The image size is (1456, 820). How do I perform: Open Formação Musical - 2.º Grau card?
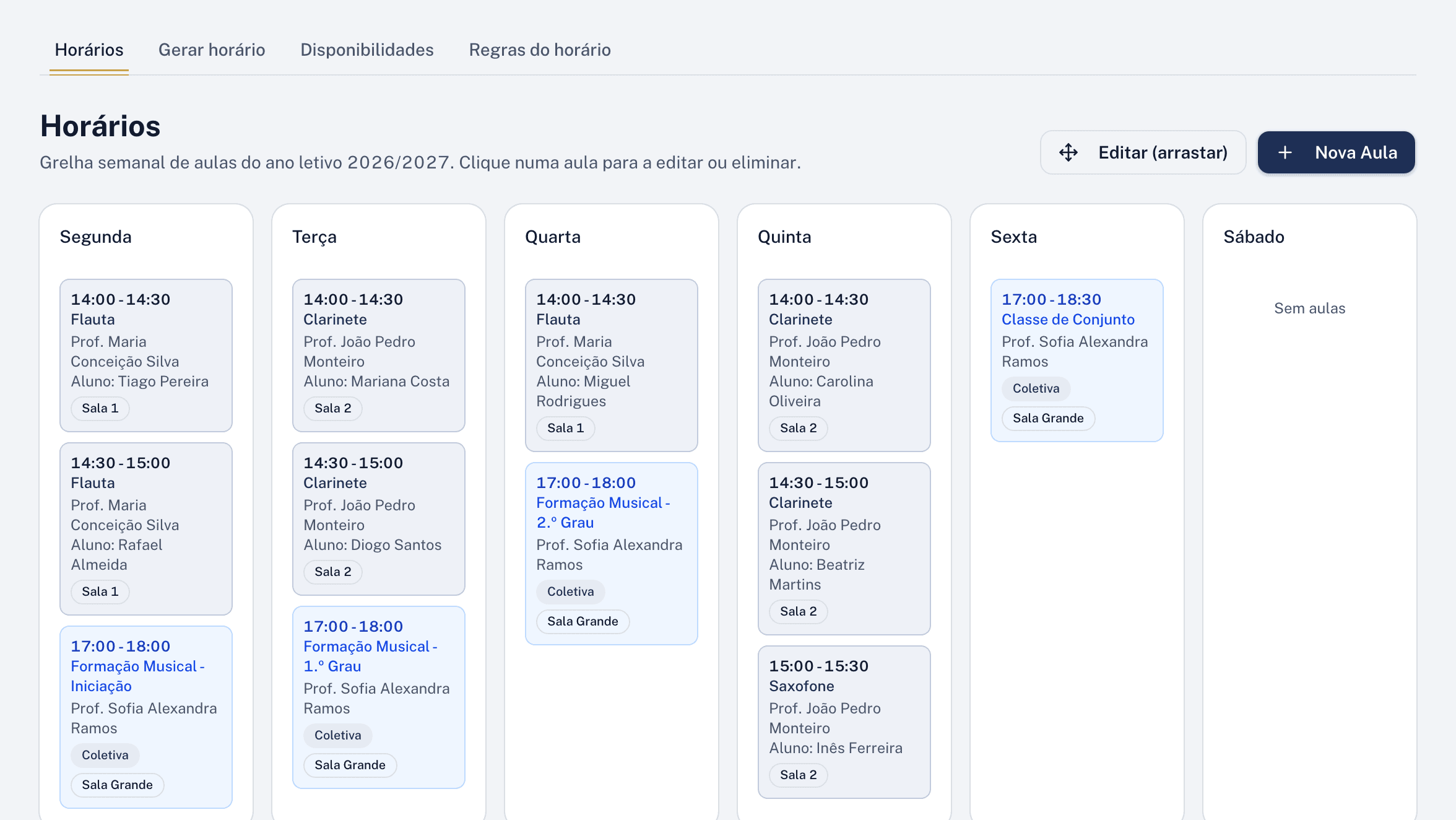pos(612,554)
